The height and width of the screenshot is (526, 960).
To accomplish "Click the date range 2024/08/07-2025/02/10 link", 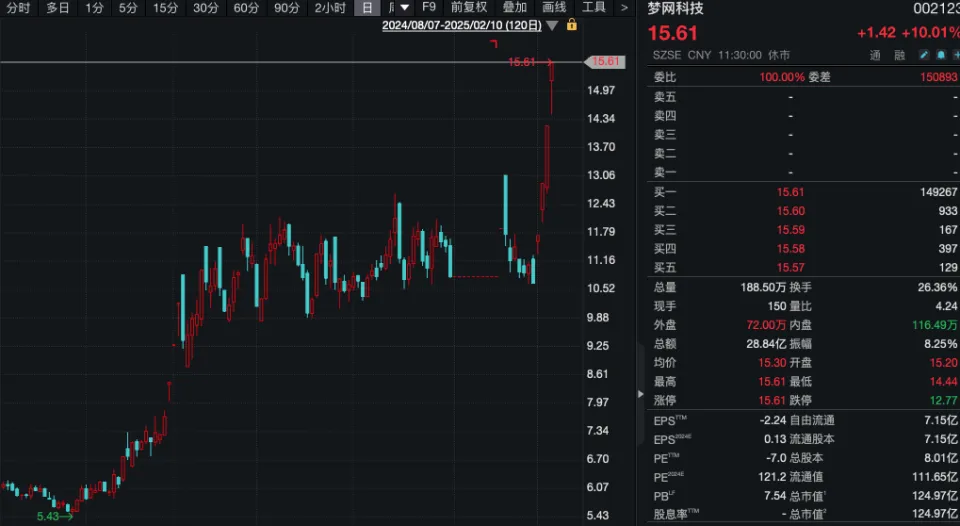I will tap(462, 26).
